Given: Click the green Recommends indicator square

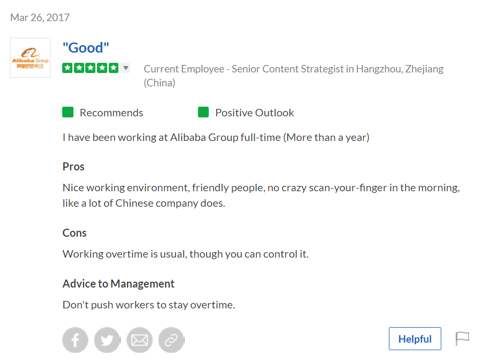Looking at the screenshot, I should [68, 112].
